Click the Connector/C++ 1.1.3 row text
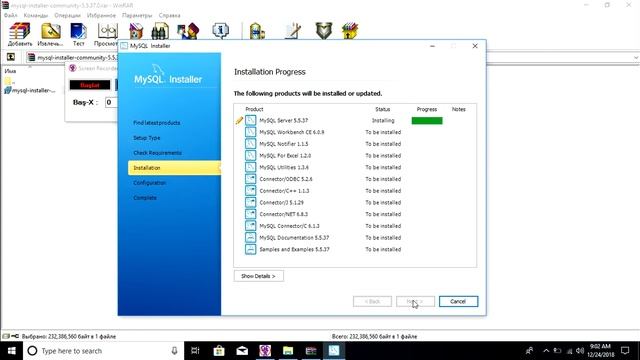This screenshot has height=360, width=640. coord(284,191)
